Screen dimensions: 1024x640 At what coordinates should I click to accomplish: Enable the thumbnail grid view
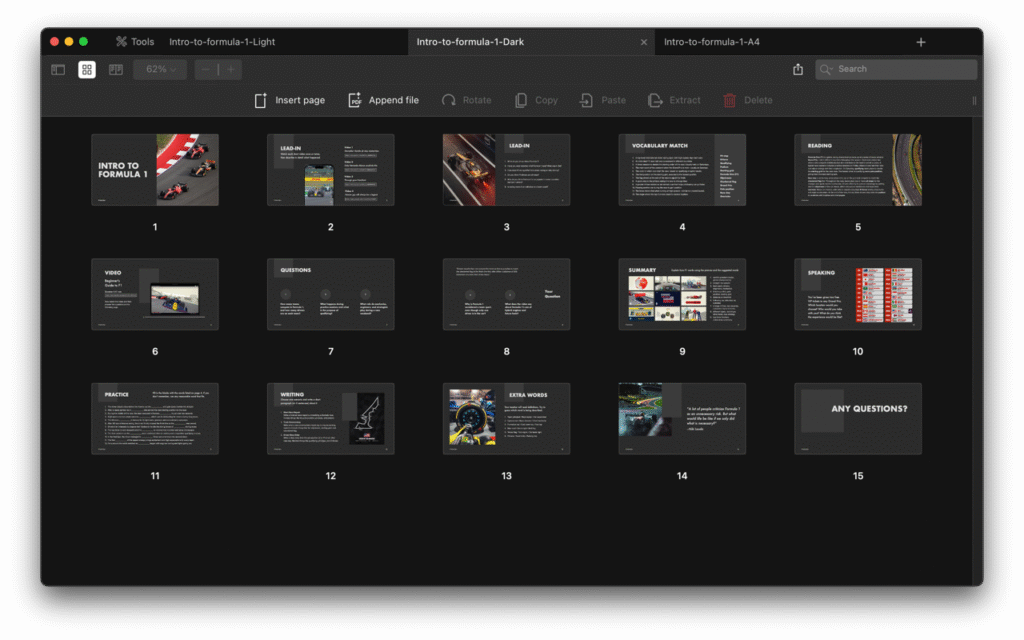[x=88, y=69]
